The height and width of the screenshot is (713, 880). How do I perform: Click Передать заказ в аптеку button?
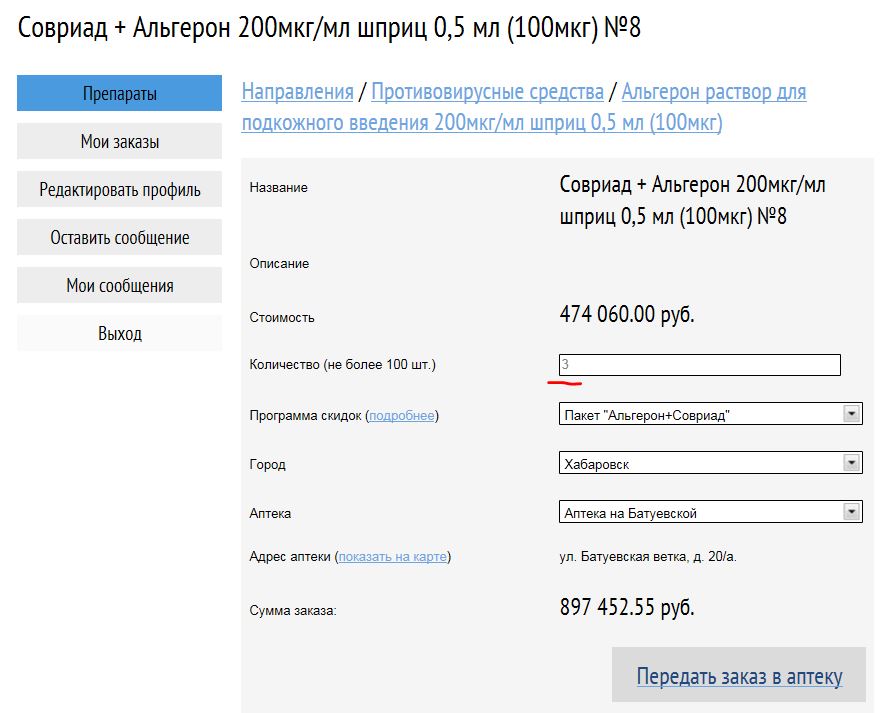[x=739, y=675]
